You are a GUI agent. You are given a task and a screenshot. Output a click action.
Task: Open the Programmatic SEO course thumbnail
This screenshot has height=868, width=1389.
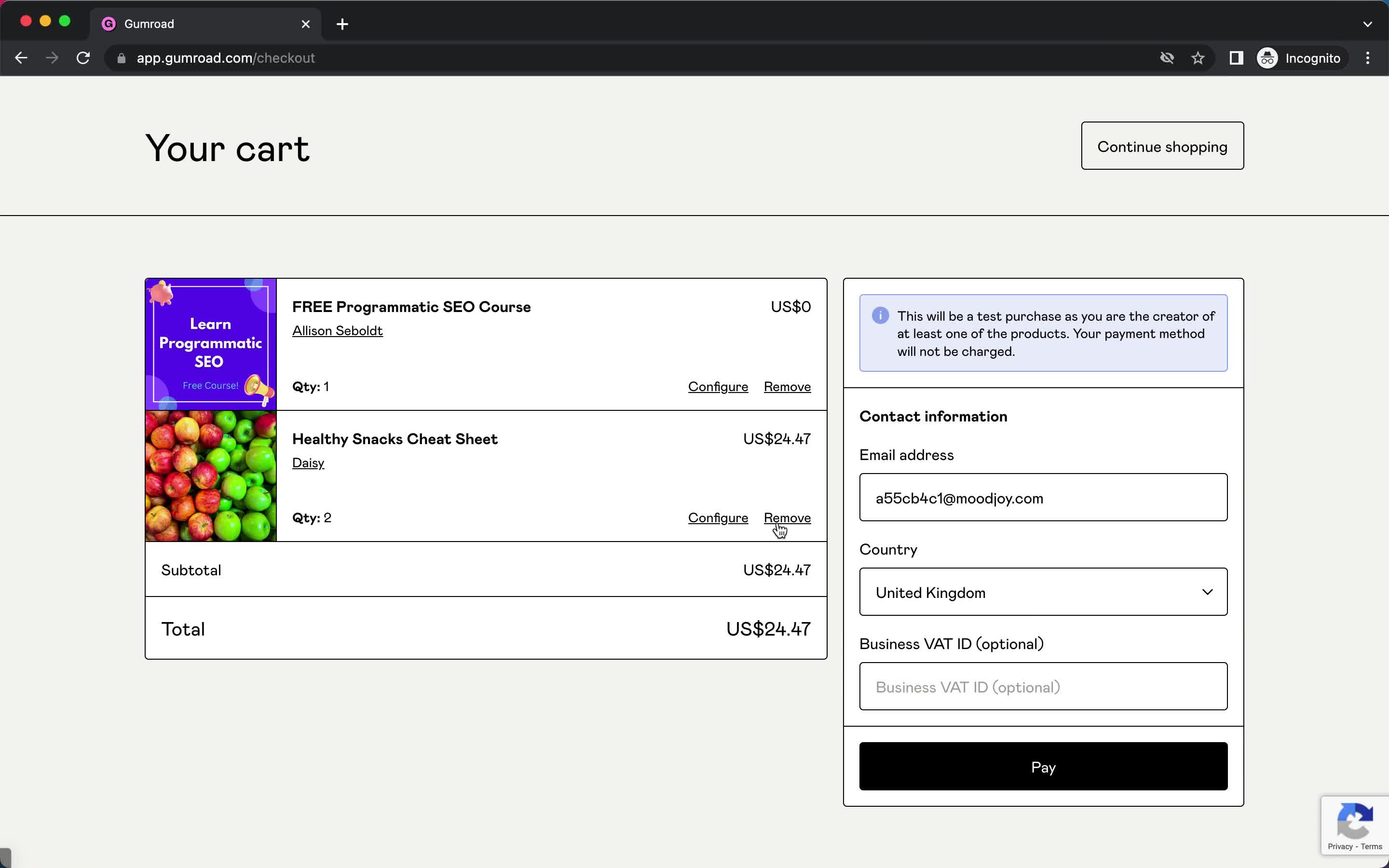pyautogui.click(x=211, y=344)
